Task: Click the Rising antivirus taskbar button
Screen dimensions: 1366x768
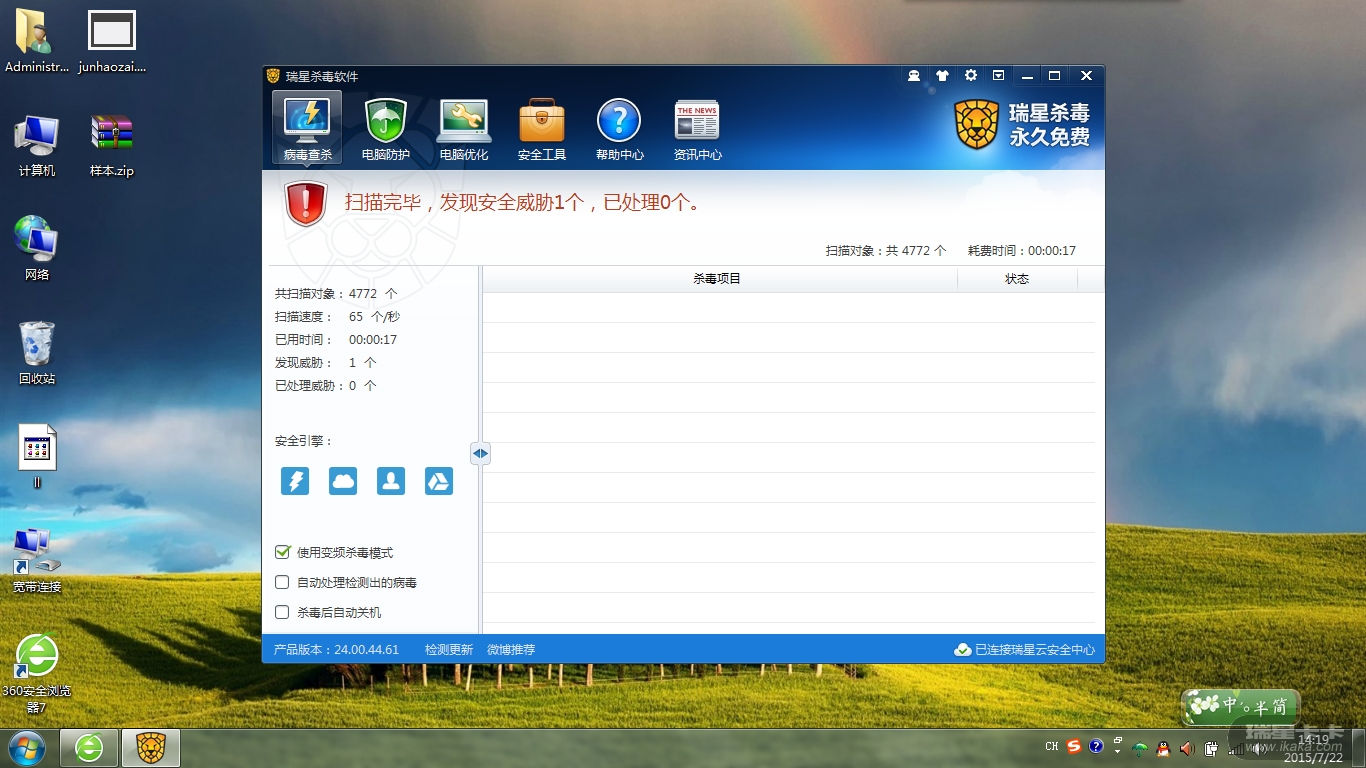Action: [x=151, y=748]
